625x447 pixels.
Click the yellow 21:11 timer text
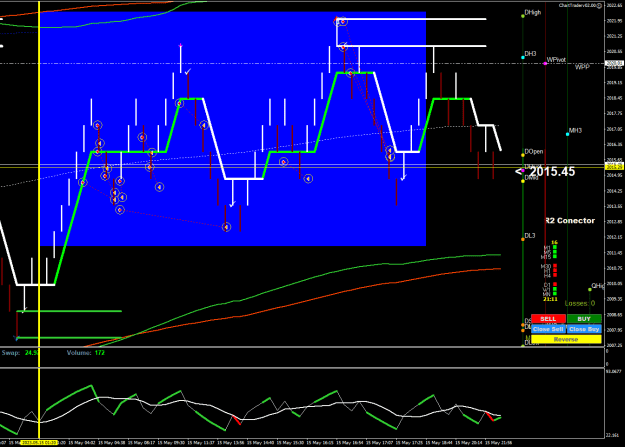click(x=550, y=299)
